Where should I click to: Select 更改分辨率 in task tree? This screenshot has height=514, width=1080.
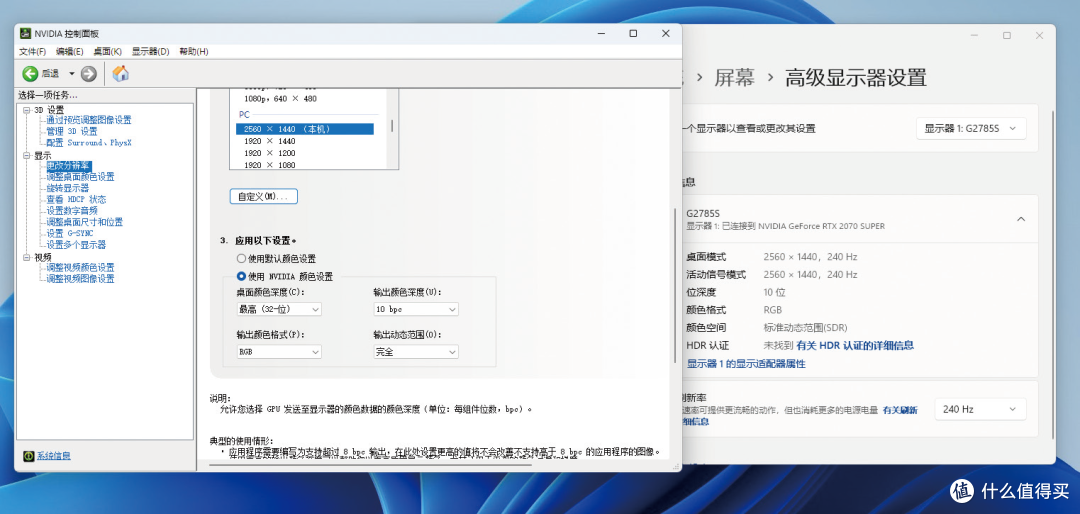coord(68,166)
